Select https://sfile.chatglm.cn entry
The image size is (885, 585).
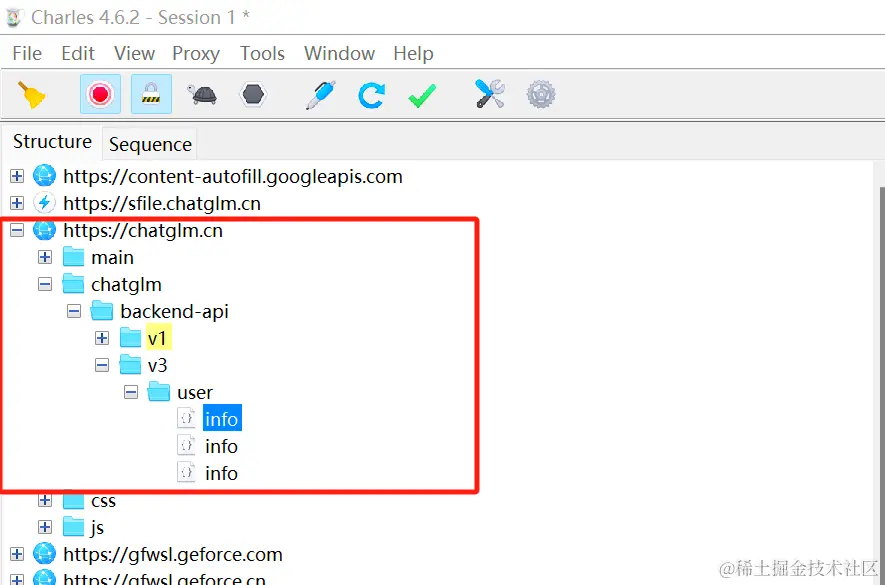(x=162, y=203)
